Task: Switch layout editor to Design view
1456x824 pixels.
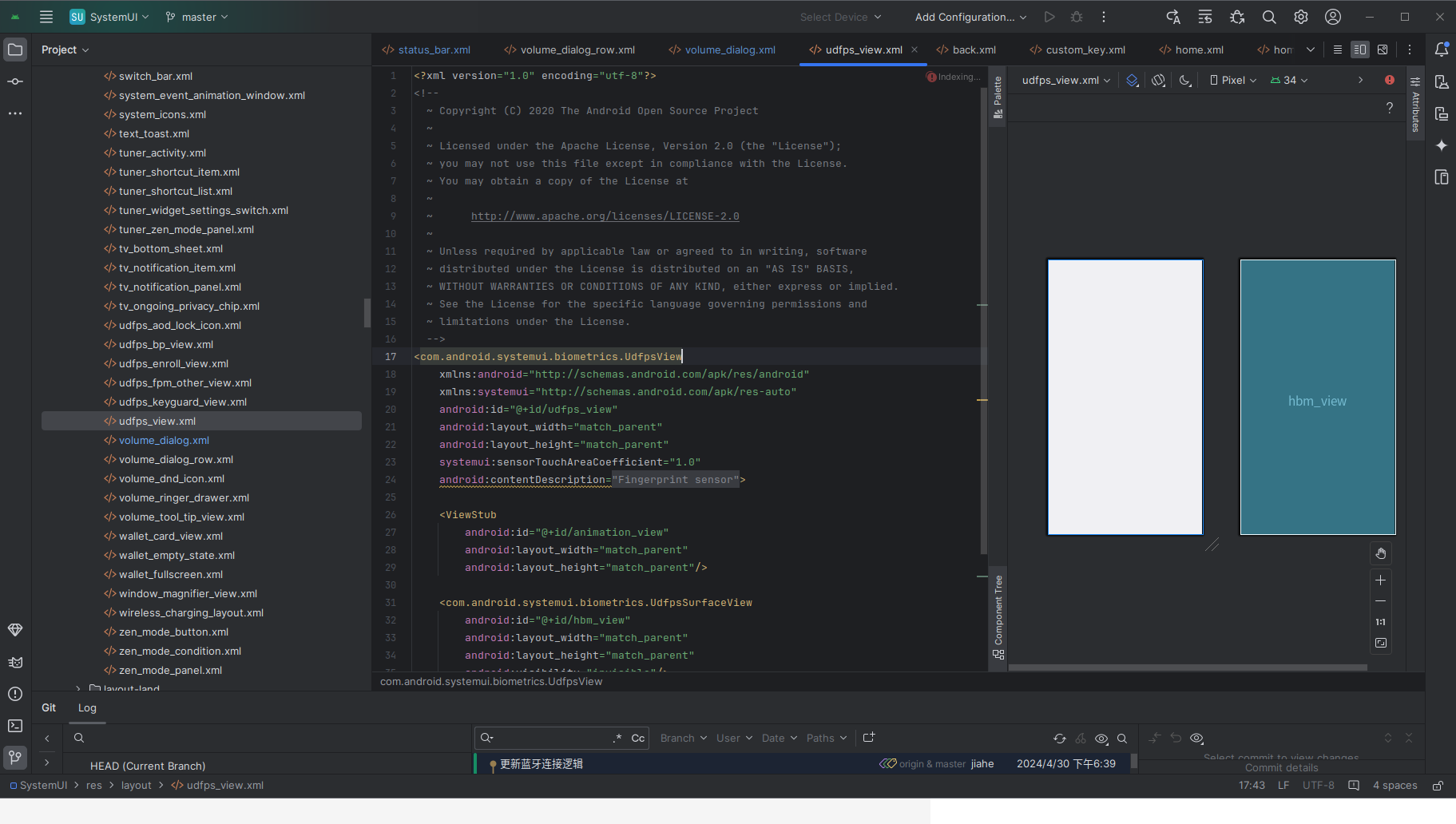Action: (1383, 49)
